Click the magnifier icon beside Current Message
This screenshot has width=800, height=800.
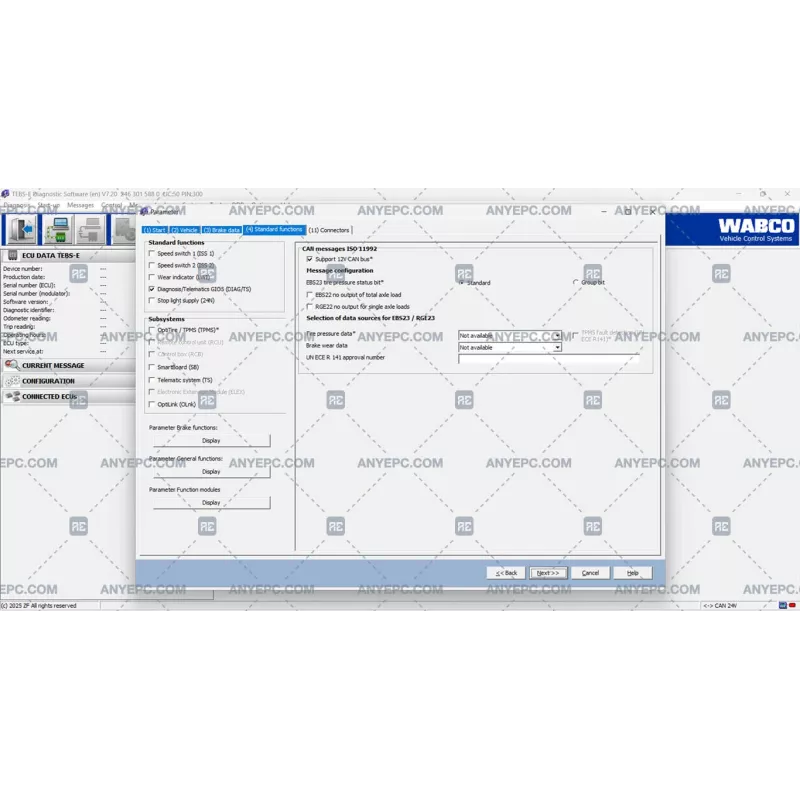pyautogui.click(x=12, y=366)
